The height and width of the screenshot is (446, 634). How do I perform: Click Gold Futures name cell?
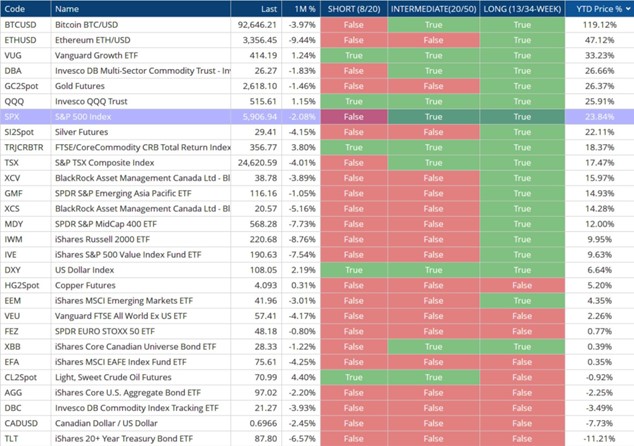(x=141, y=86)
